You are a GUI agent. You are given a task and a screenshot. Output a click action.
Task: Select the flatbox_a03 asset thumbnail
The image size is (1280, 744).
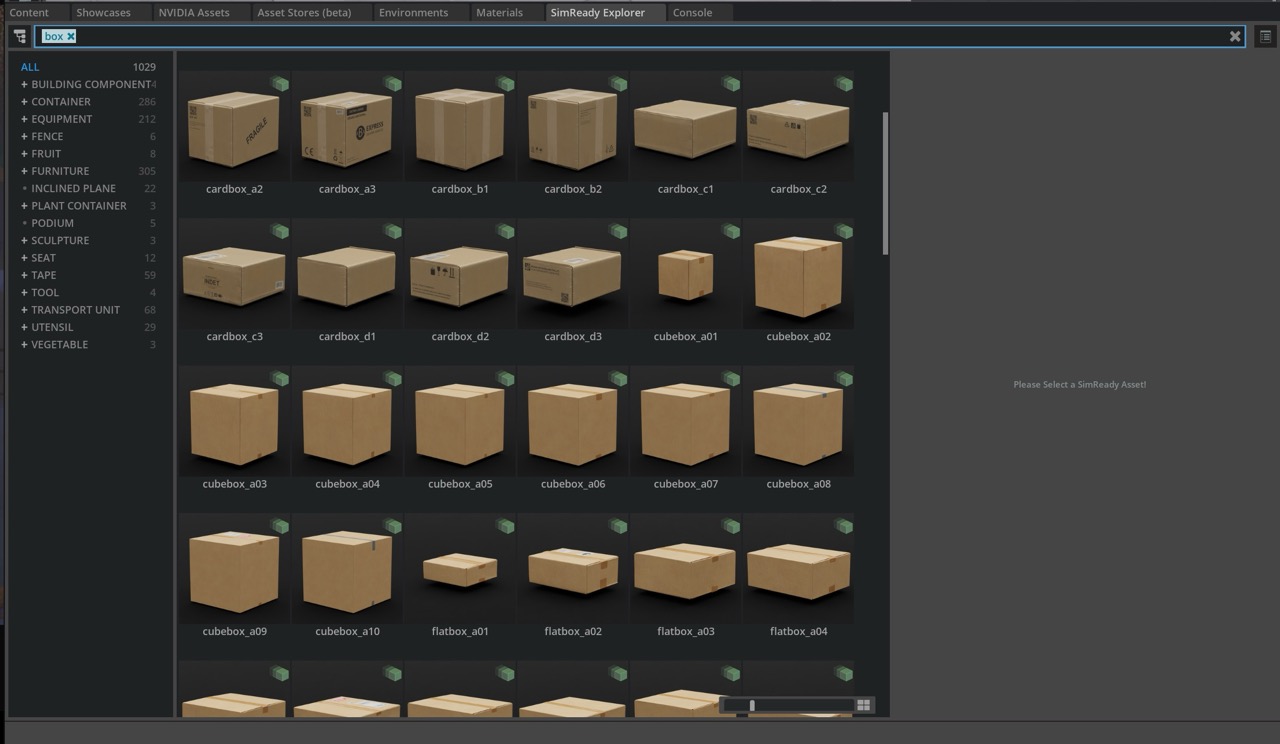[686, 569]
